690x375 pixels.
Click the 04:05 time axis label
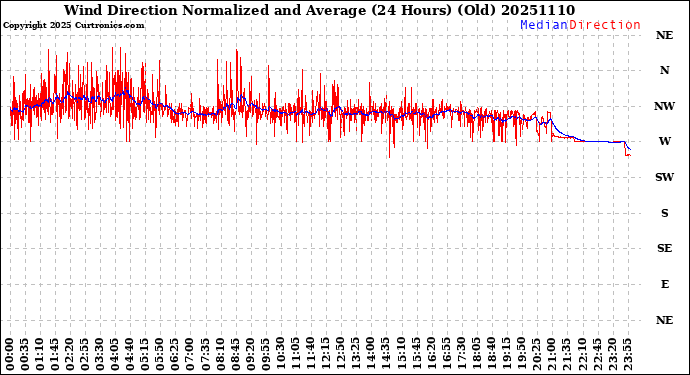pos(115,354)
